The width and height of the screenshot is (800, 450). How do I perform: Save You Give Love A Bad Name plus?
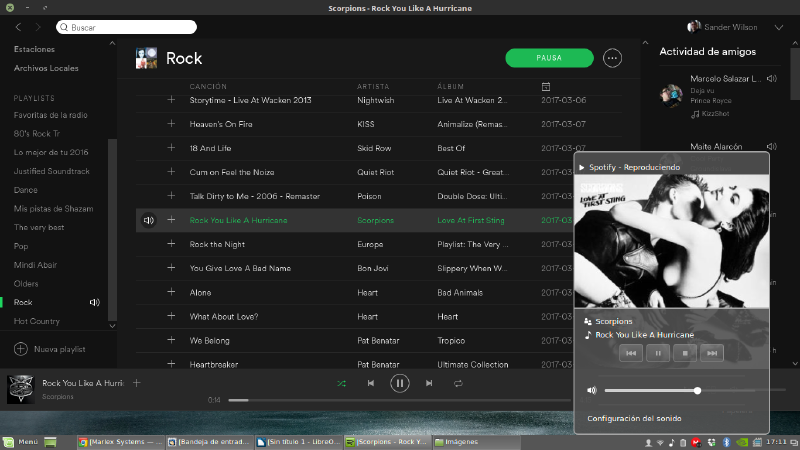[x=171, y=268]
